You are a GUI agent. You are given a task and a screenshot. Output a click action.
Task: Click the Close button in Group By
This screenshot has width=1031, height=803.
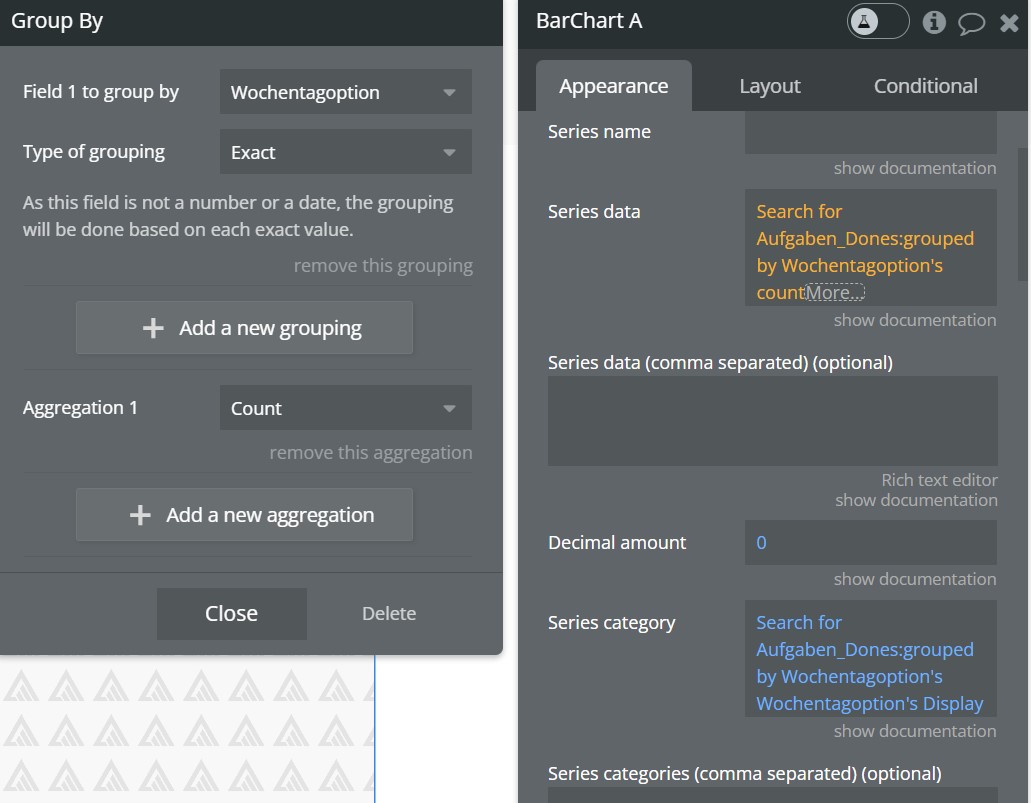[231, 614]
